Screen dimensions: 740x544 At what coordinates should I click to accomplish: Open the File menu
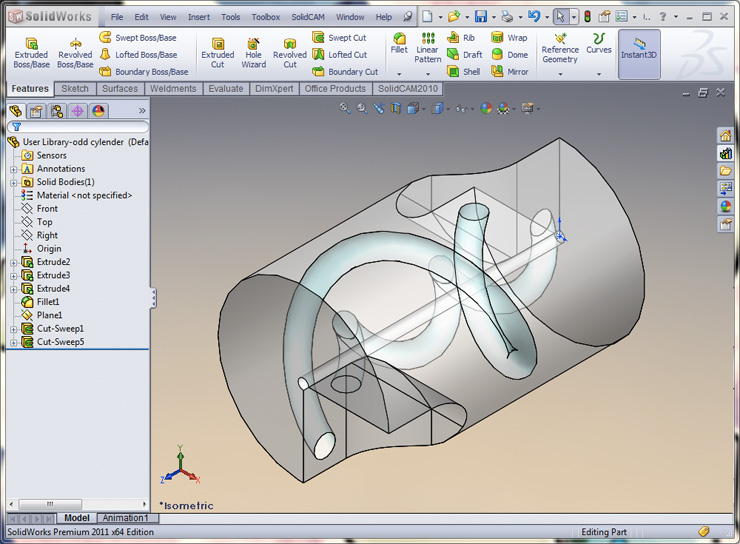click(117, 17)
